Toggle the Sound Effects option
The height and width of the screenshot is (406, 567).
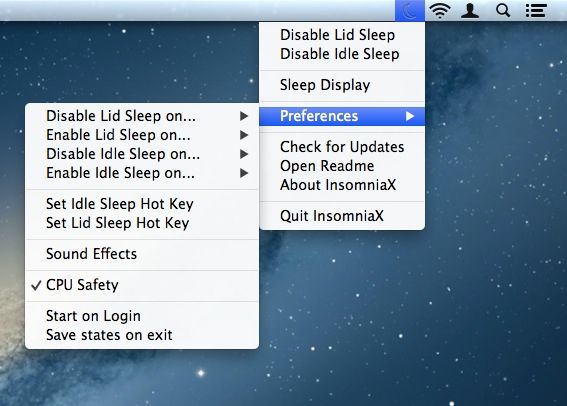click(142, 254)
